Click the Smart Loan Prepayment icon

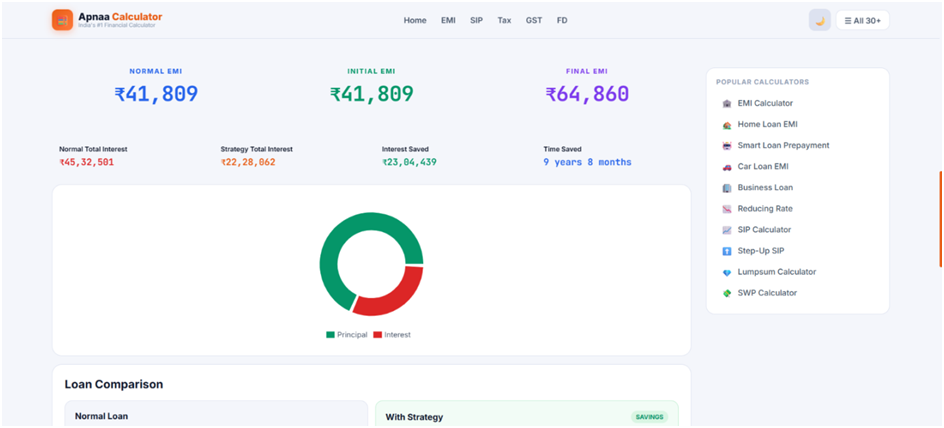coord(727,146)
